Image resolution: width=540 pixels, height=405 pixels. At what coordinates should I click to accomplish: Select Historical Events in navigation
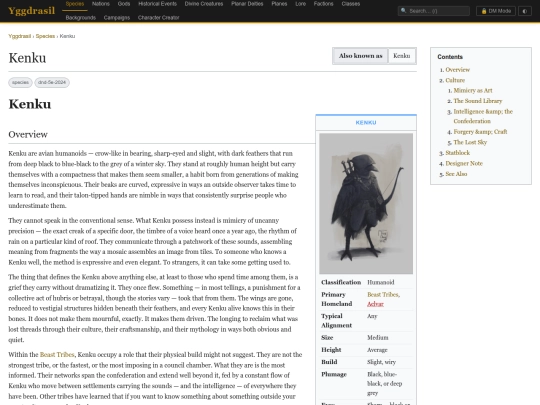(157, 4)
